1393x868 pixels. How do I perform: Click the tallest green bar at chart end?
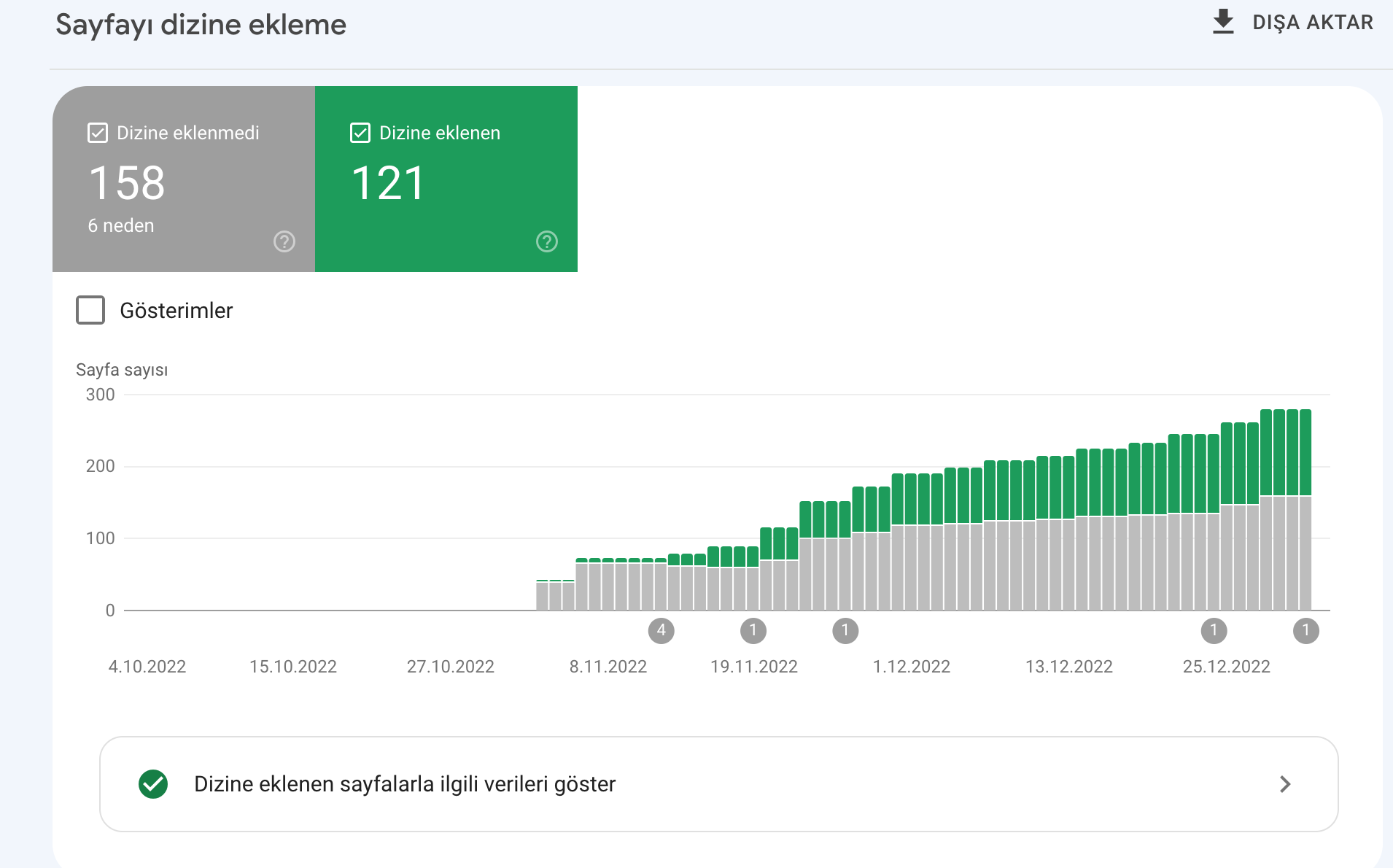[x=1305, y=452]
